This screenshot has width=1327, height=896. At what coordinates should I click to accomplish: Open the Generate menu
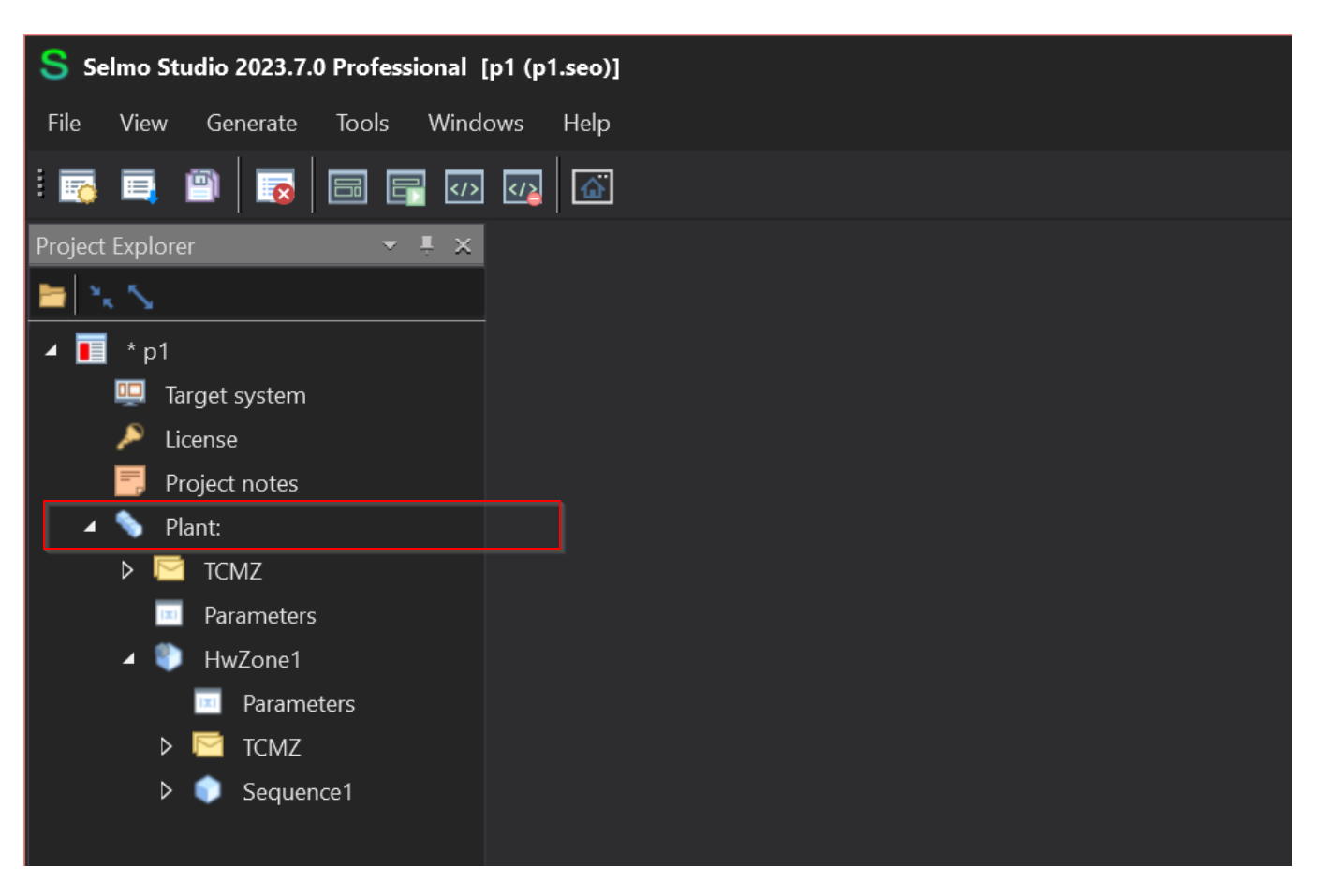pos(252,124)
